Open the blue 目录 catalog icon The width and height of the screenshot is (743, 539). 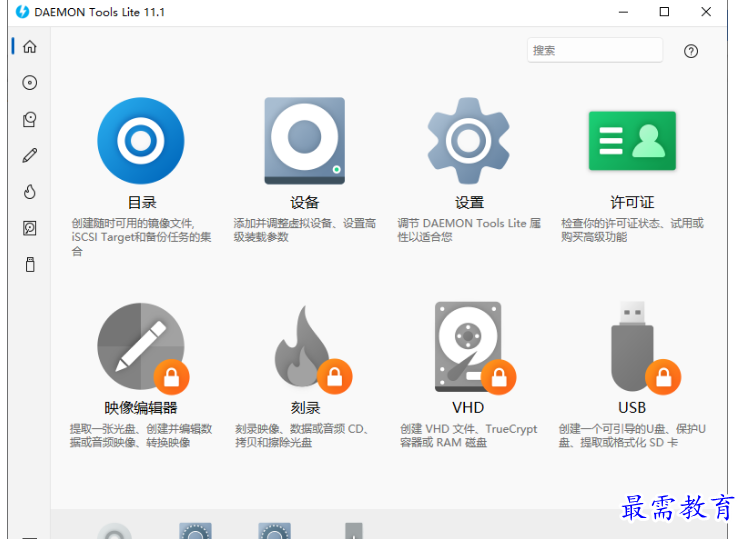point(141,141)
